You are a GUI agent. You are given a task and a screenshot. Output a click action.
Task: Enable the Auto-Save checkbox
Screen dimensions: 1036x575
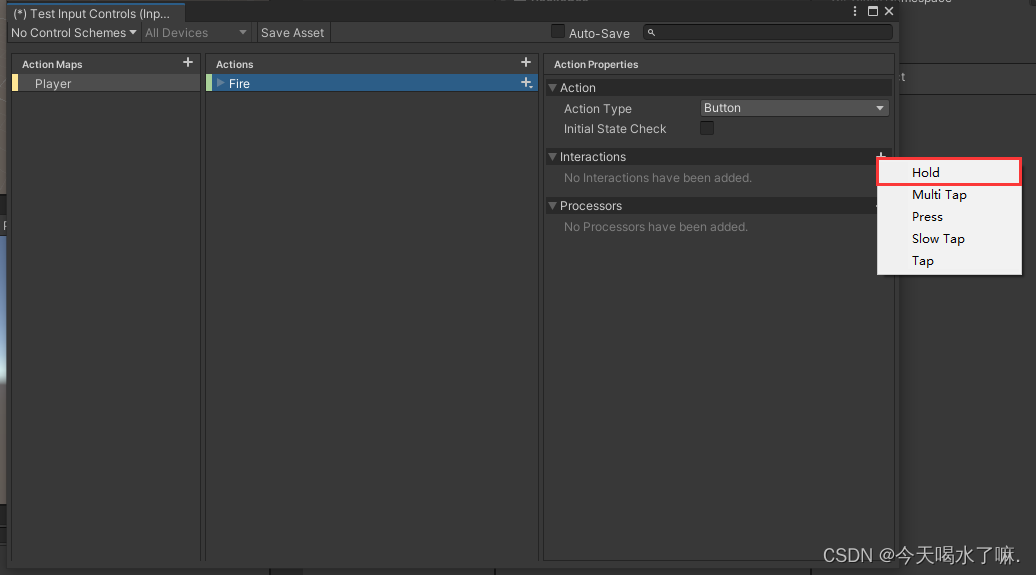(558, 31)
